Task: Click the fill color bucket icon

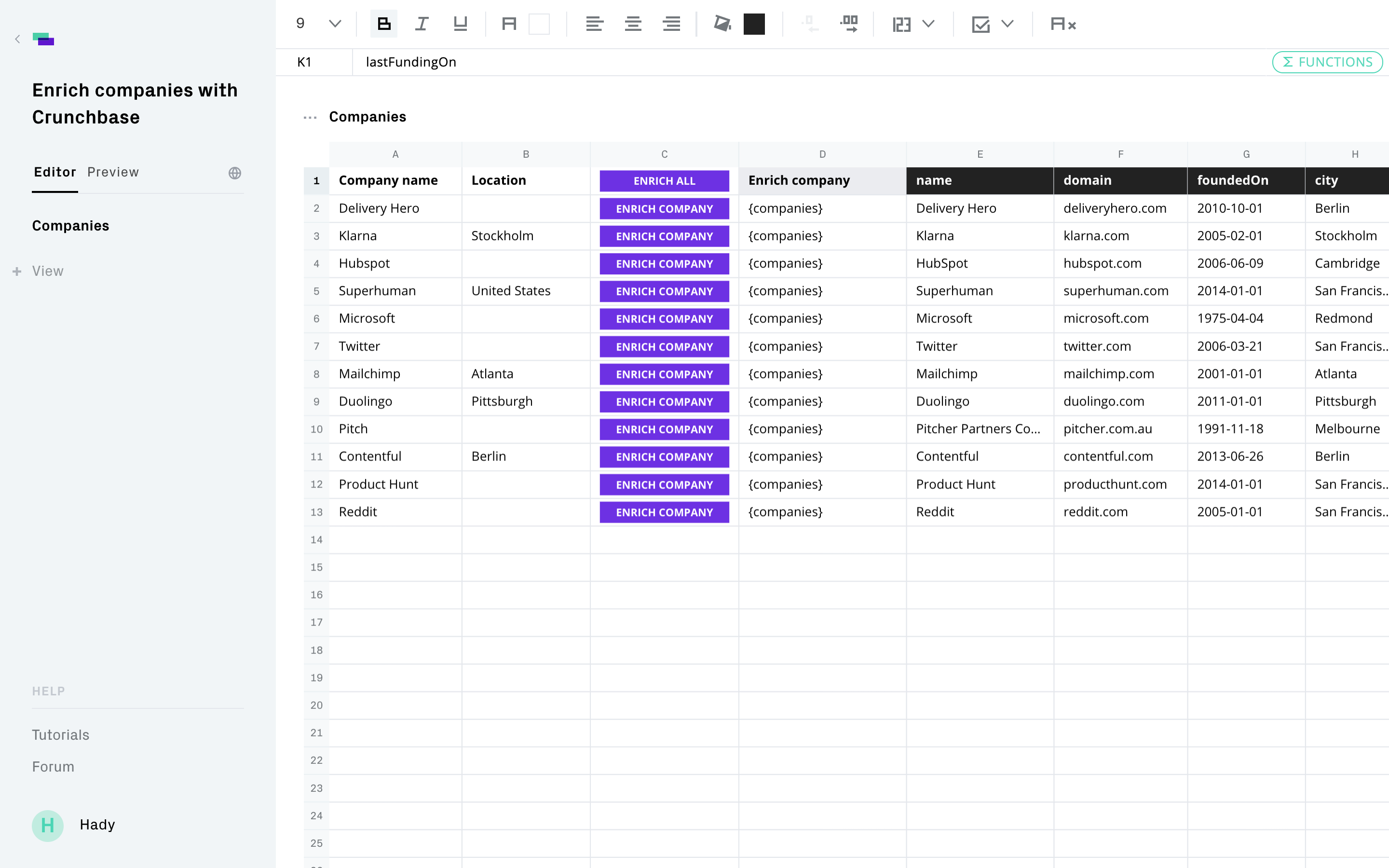Action: pyautogui.click(x=722, y=24)
